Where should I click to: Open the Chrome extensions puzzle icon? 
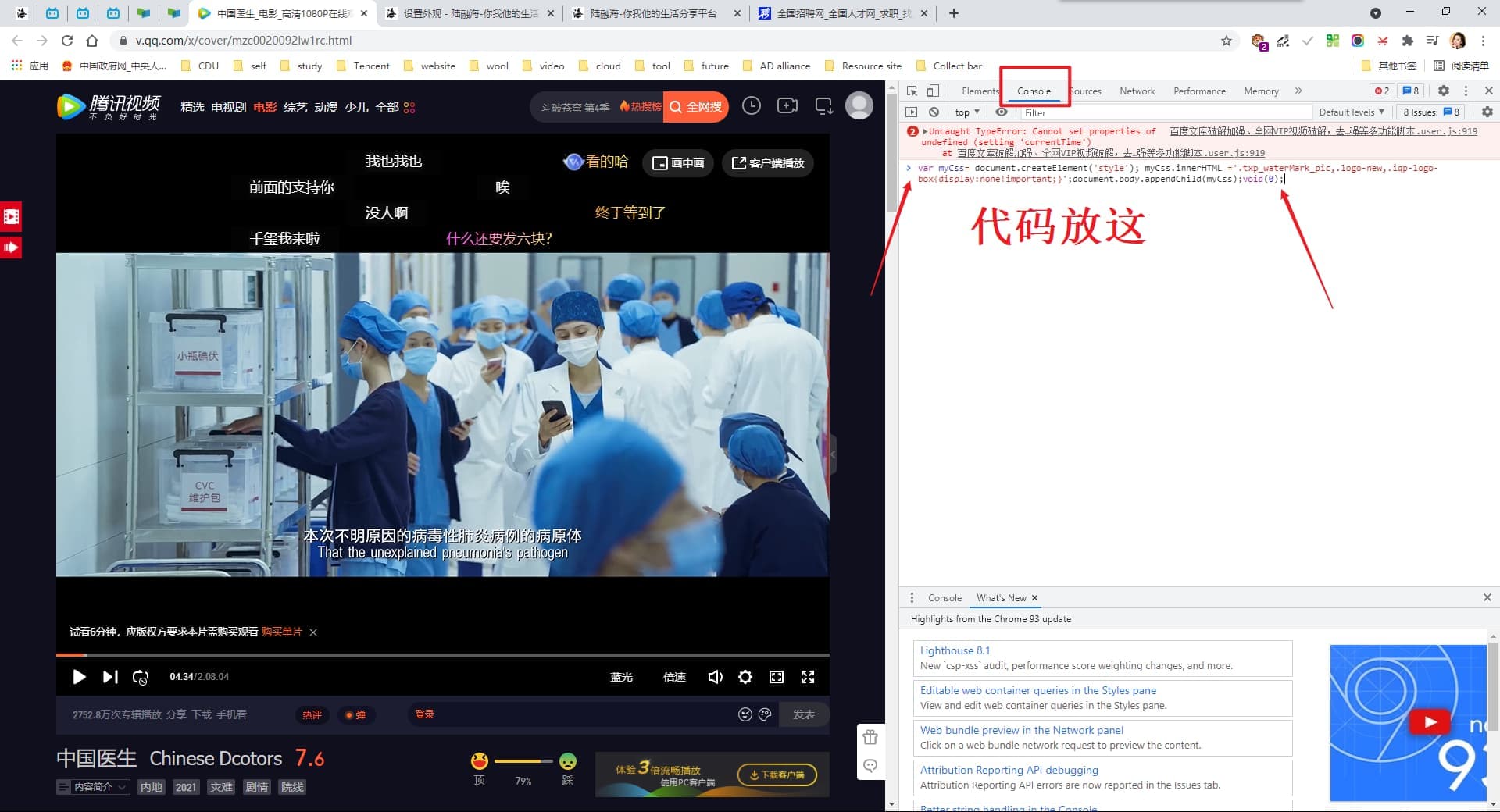click(x=1408, y=41)
